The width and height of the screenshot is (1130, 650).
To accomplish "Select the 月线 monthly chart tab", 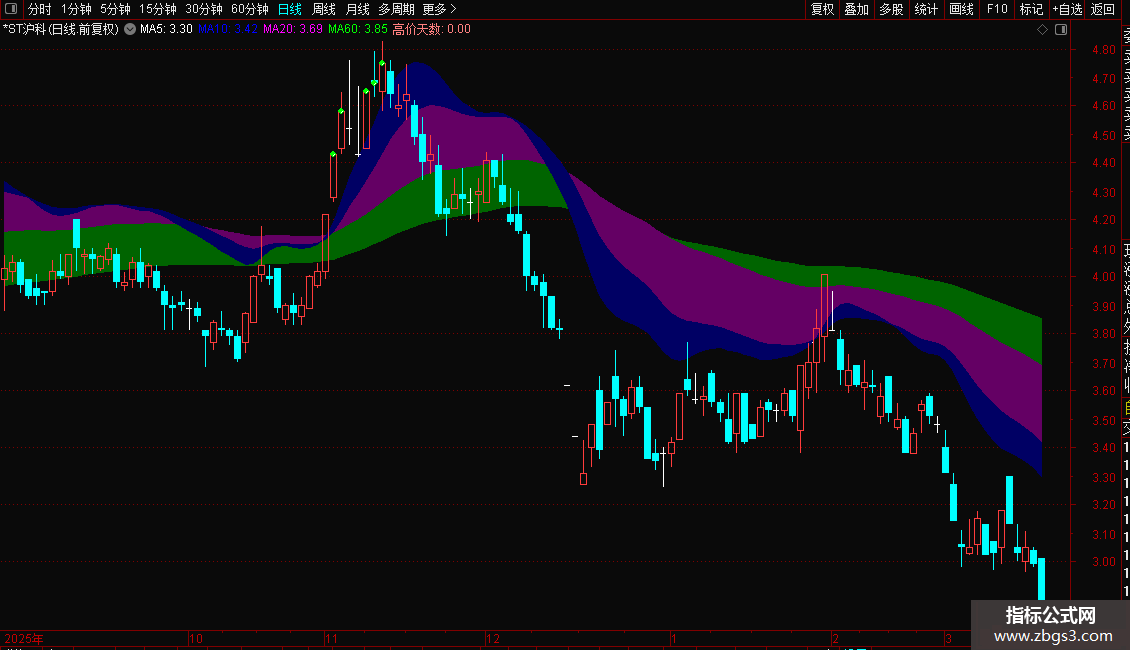I will [x=357, y=9].
